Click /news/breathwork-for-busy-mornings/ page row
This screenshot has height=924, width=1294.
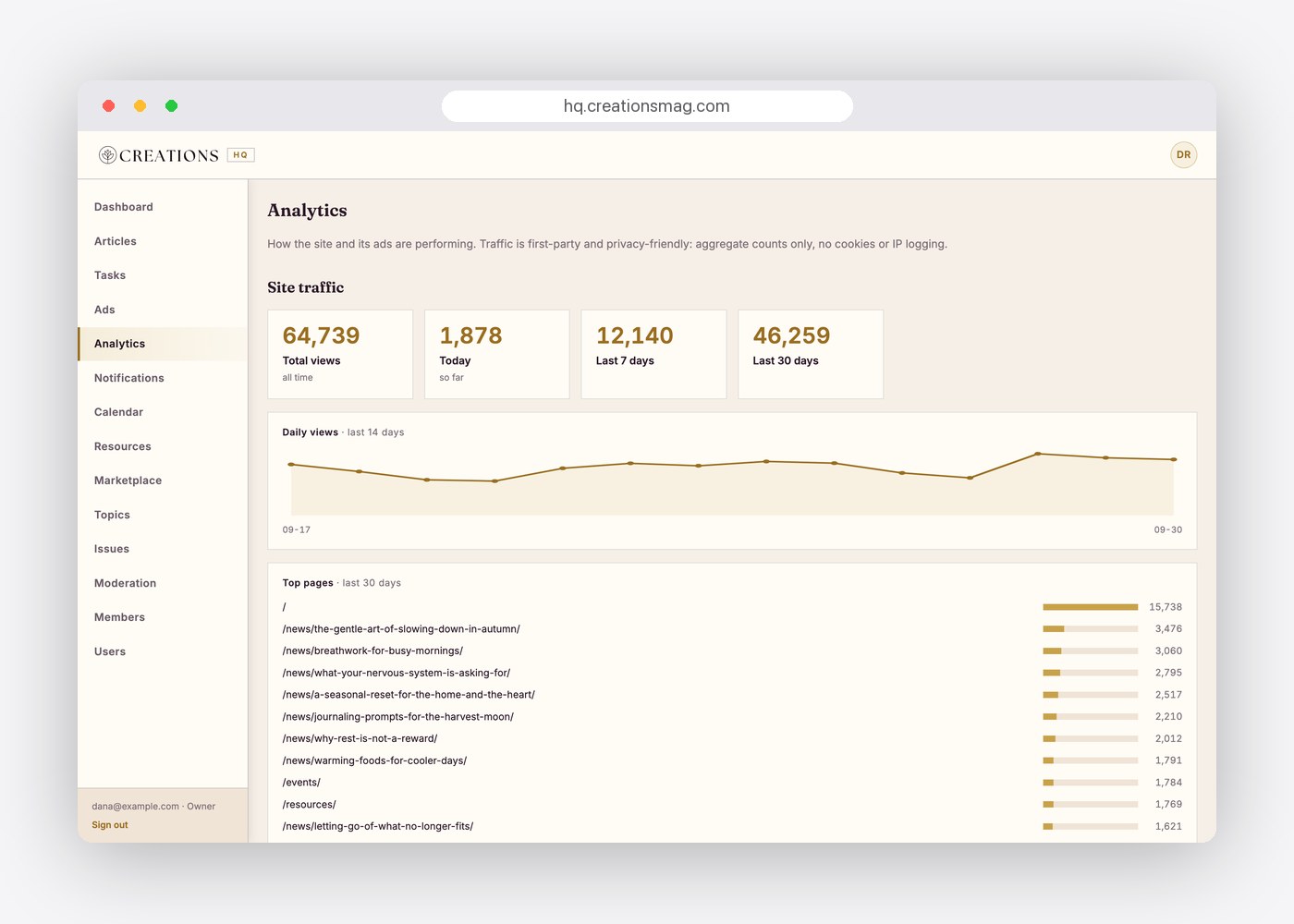pos(732,651)
